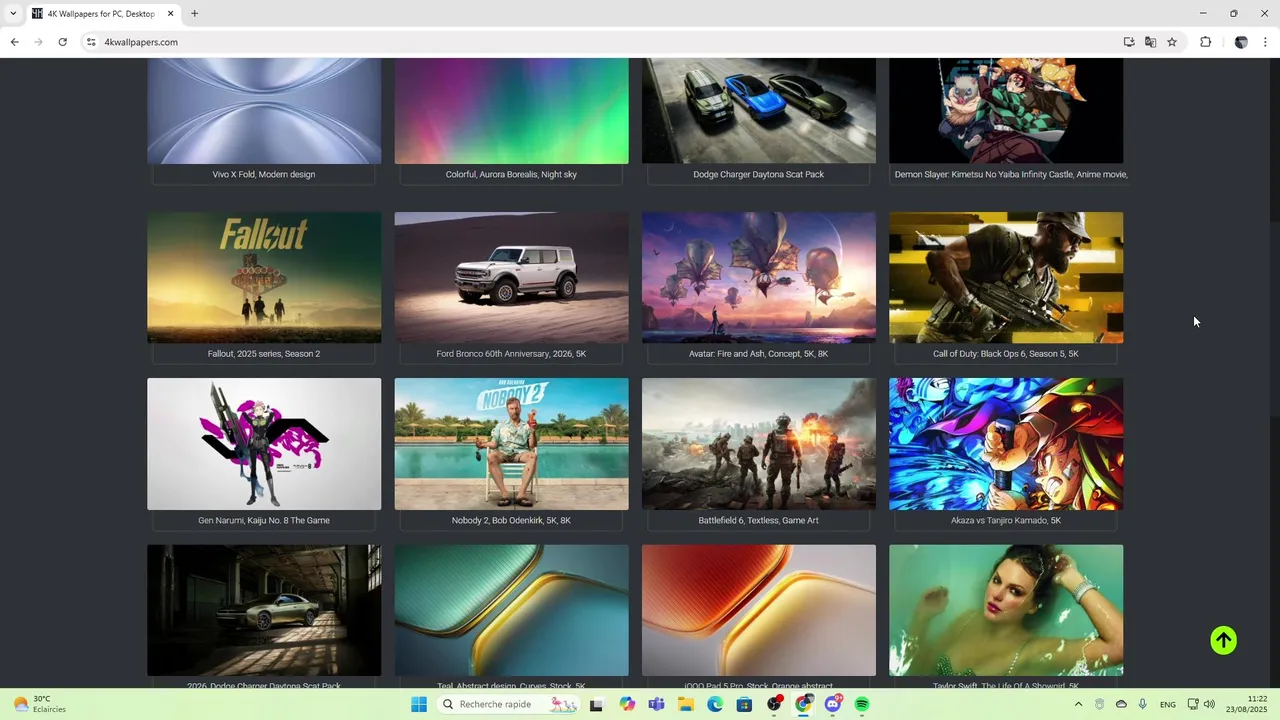
Task: Open the Windows Start menu
Action: coord(419,704)
